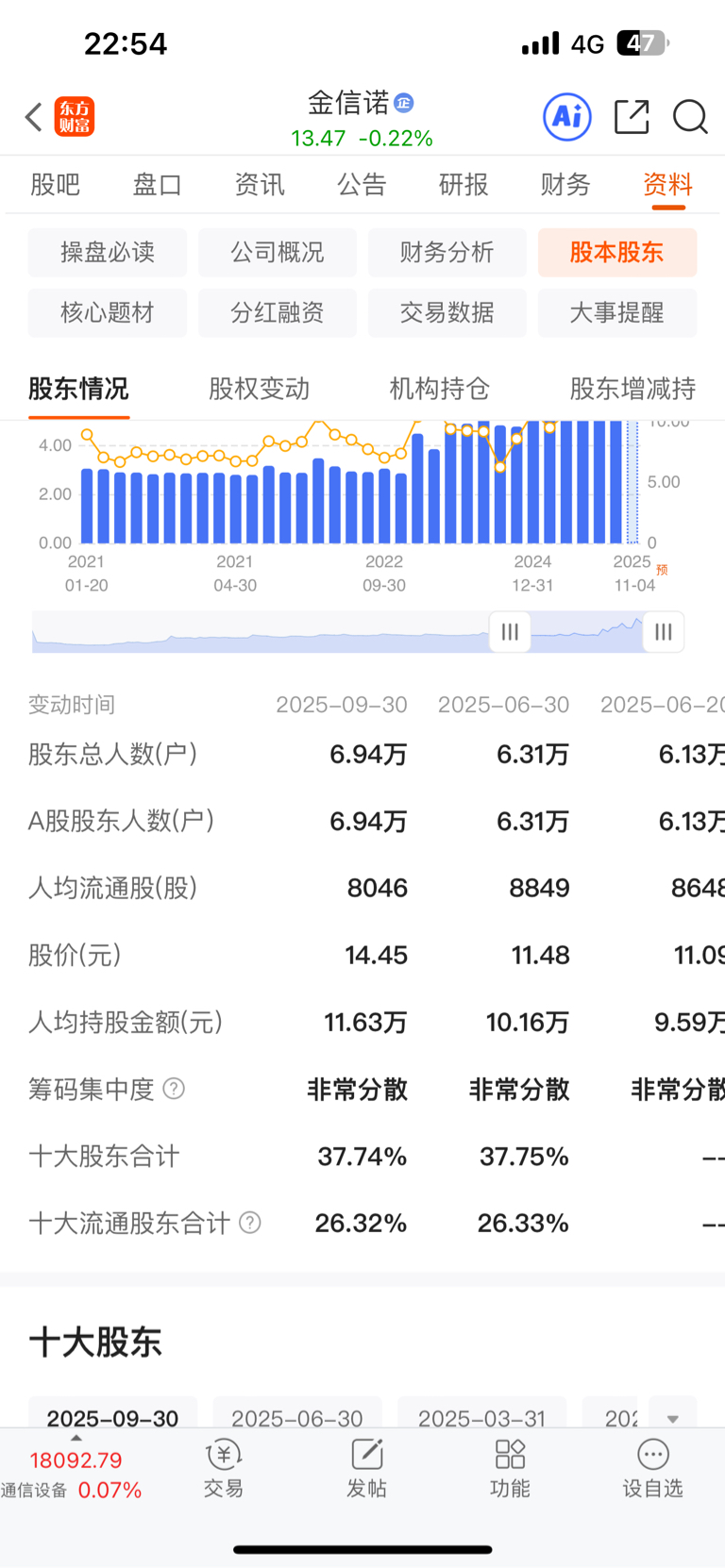The width and height of the screenshot is (725, 1568).
Task: Select the 2025-09-30 shareholder date
Action: click(112, 1418)
